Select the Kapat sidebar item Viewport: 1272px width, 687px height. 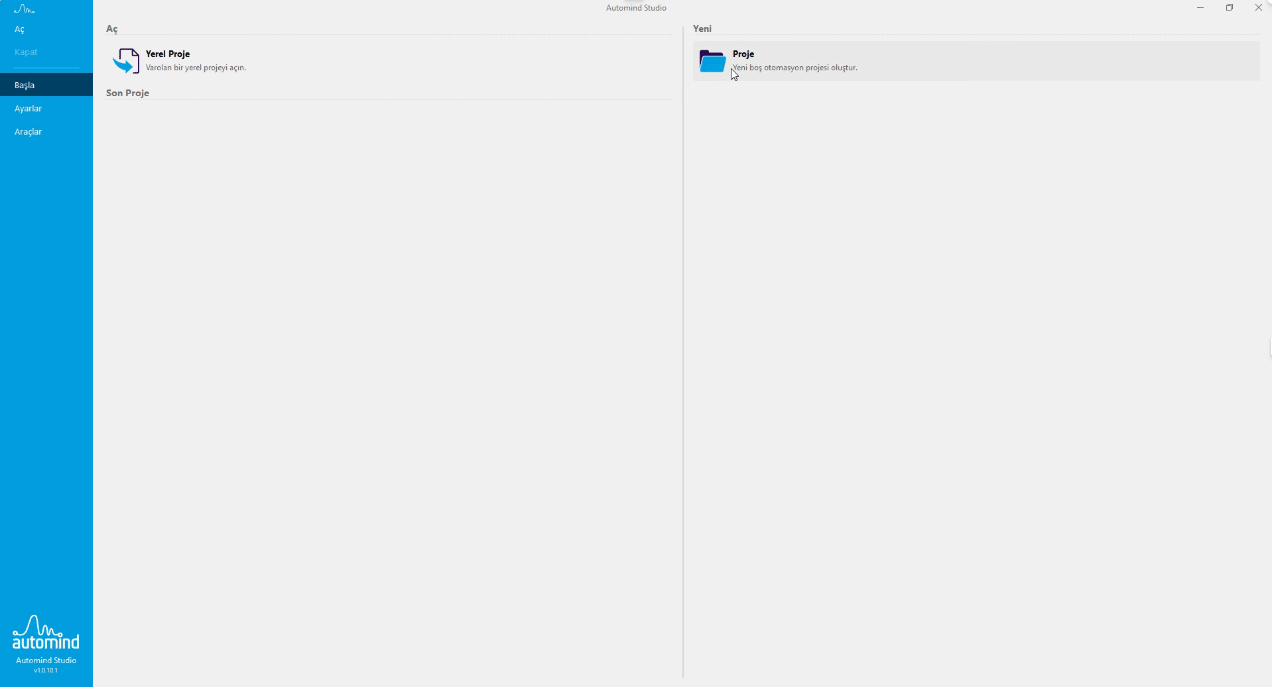[25, 52]
